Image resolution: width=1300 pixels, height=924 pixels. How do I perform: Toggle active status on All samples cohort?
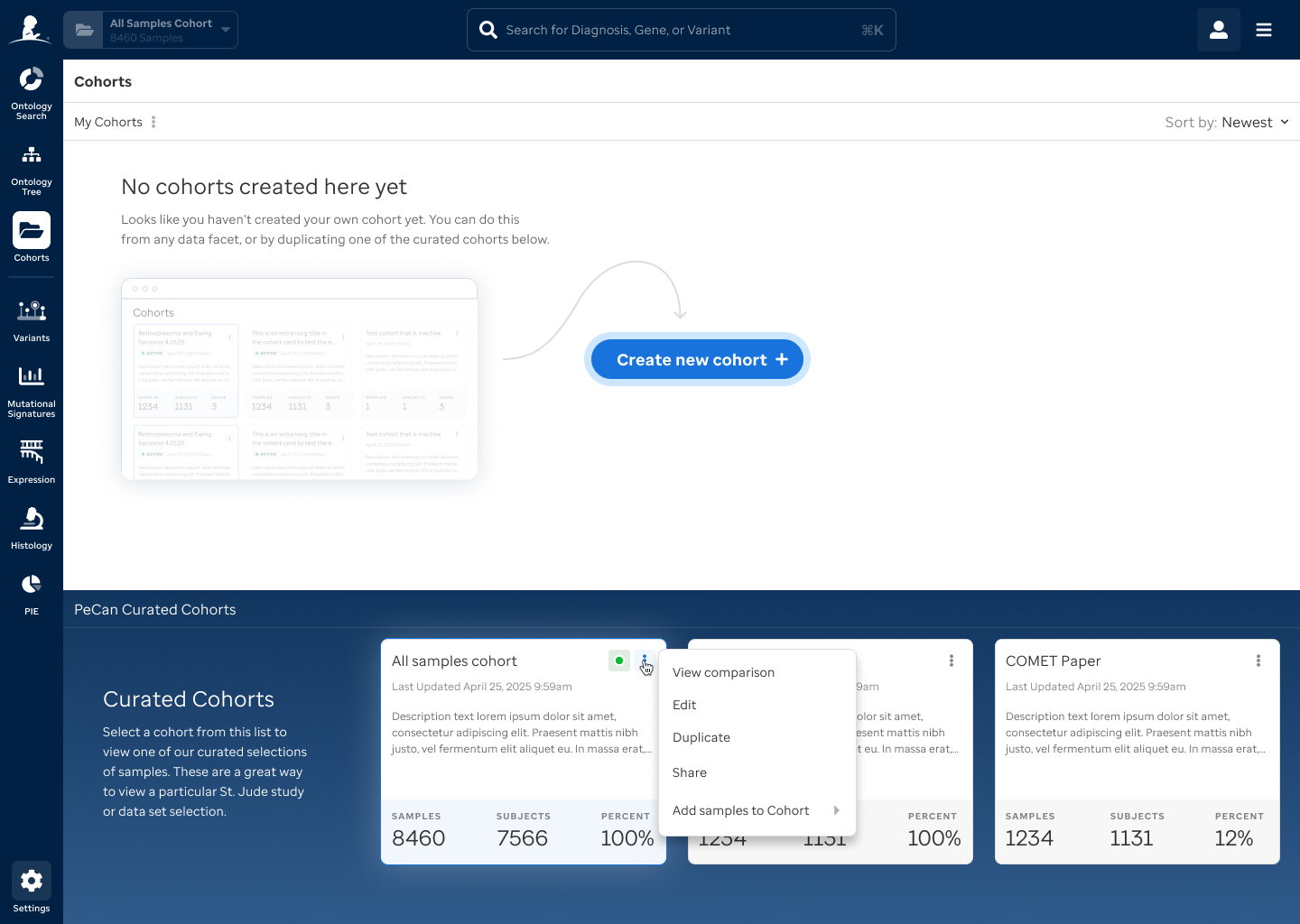pyautogui.click(x=619, y=661)
